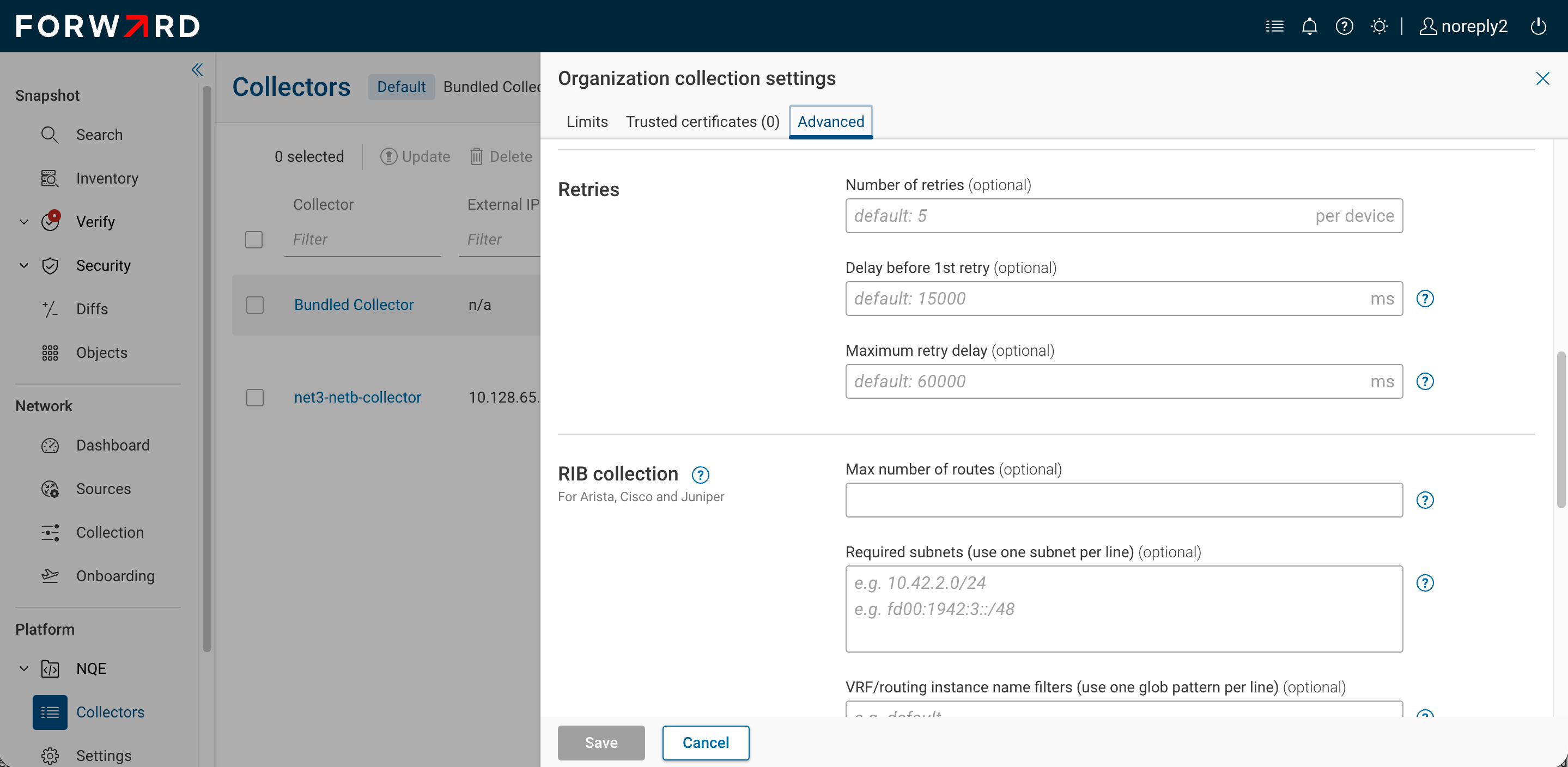
Task: Click the settings panel vertical scrollbar
Action: click(x=1561, y=429)
